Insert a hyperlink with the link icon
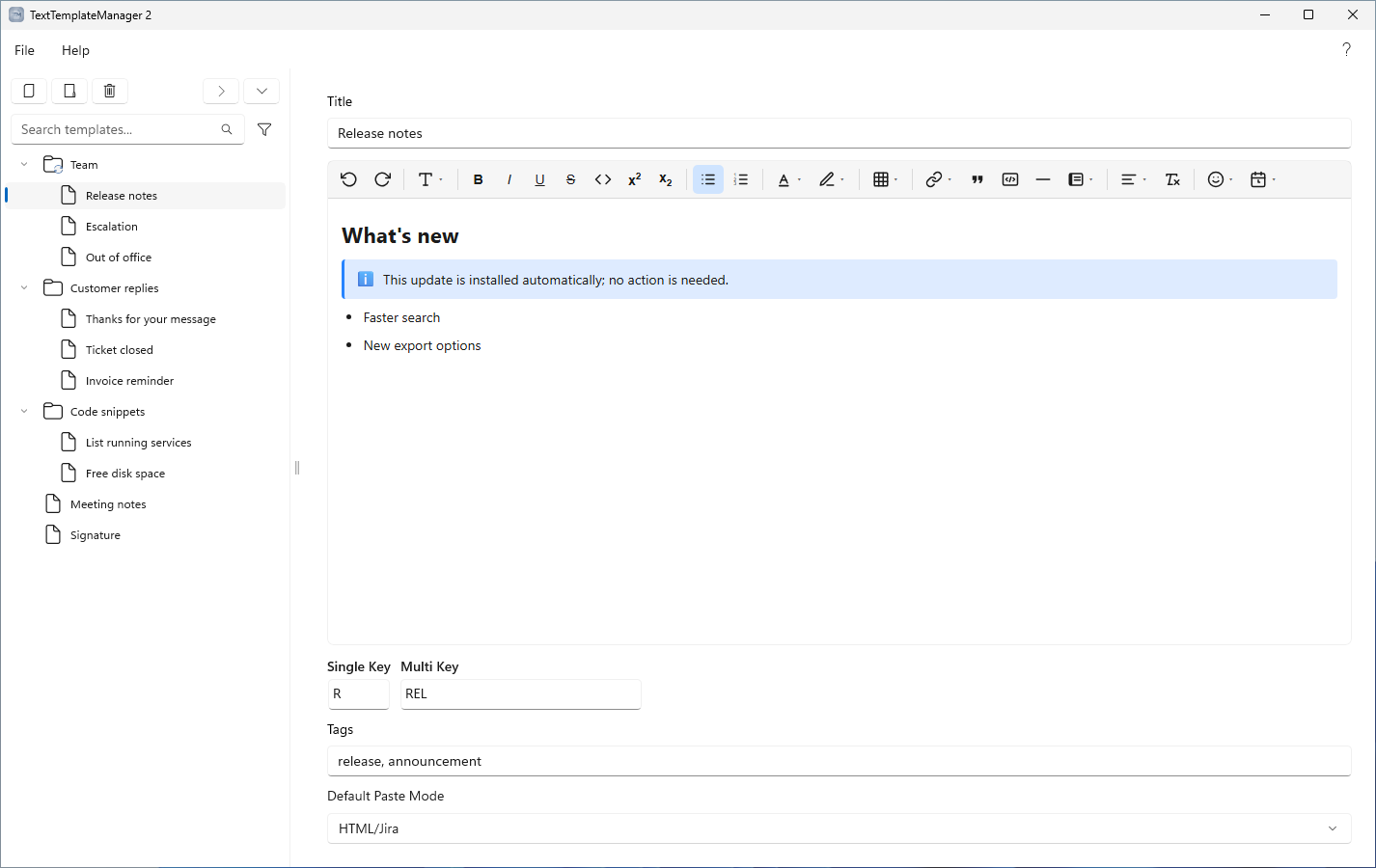1376x868 pixels. (x=938, y=179)
